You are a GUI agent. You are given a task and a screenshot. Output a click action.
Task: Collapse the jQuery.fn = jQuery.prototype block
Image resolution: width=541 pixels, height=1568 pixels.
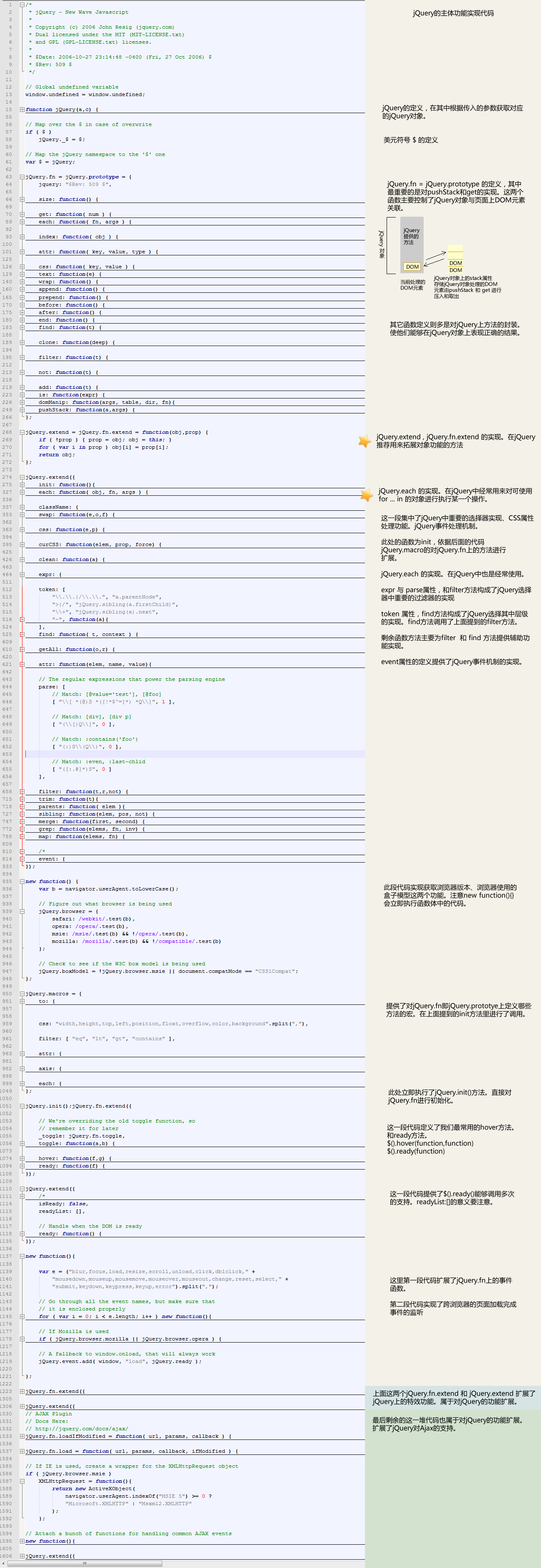22,177
